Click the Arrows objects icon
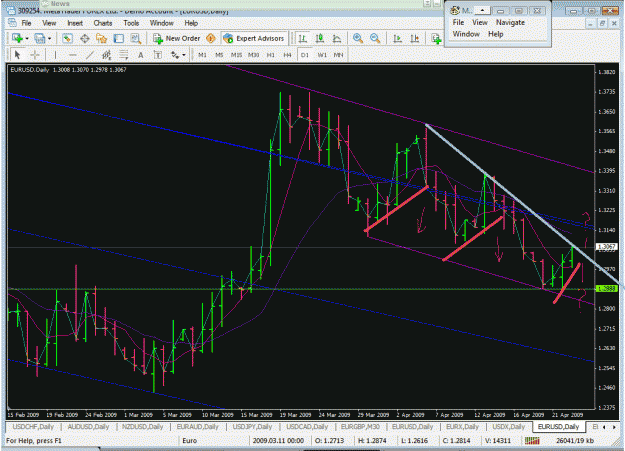This screenshot has height=451, width=625. click(x=175, y=55)
